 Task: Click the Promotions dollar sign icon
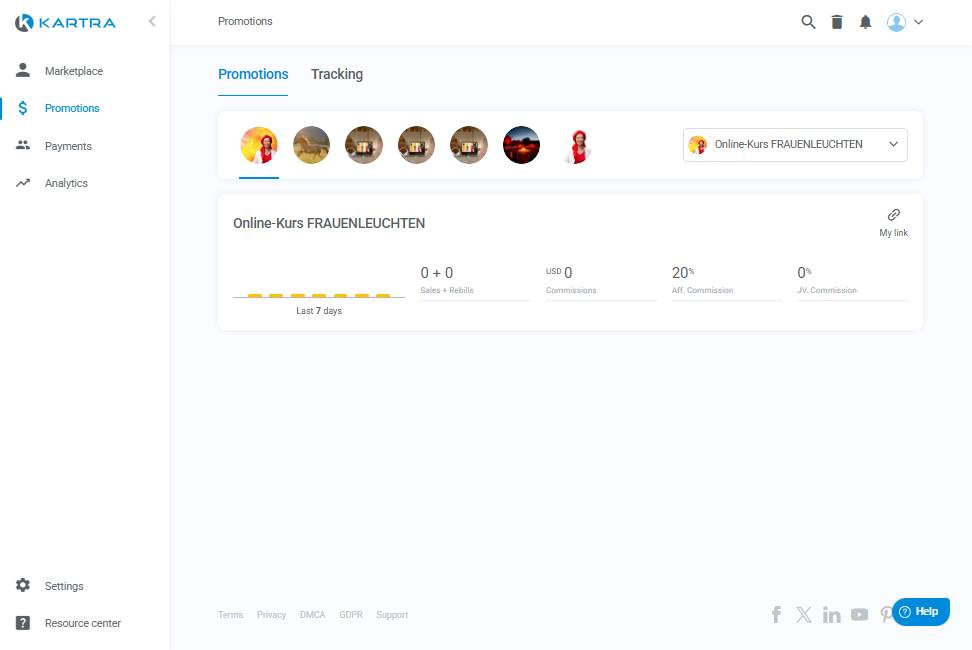tap(23, 108)
